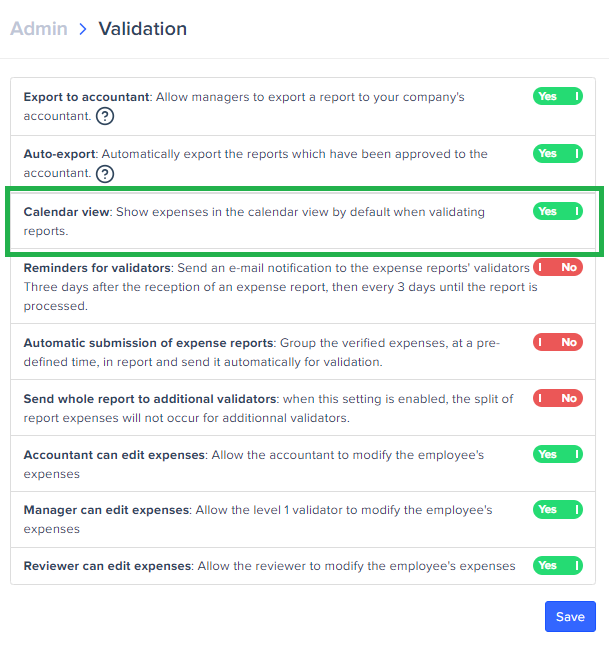Screen dimensions: 616x659
Task: Toggle the Calendar view setting off
Action: point(557,211)
